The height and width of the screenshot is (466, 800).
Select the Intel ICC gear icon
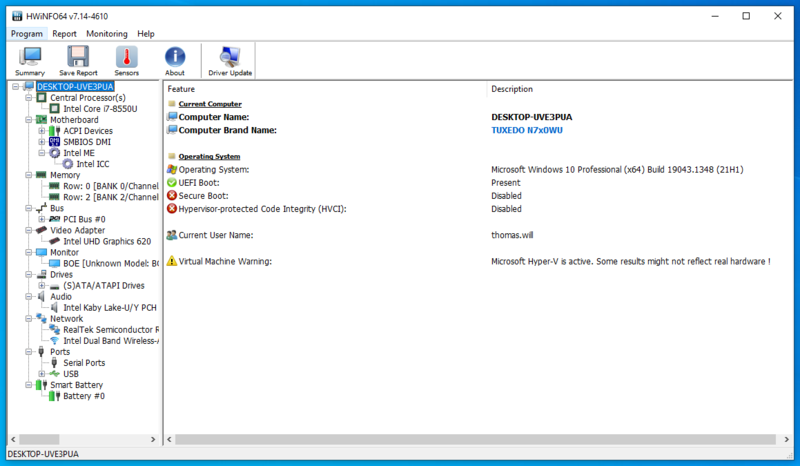[x=67, y=164]
